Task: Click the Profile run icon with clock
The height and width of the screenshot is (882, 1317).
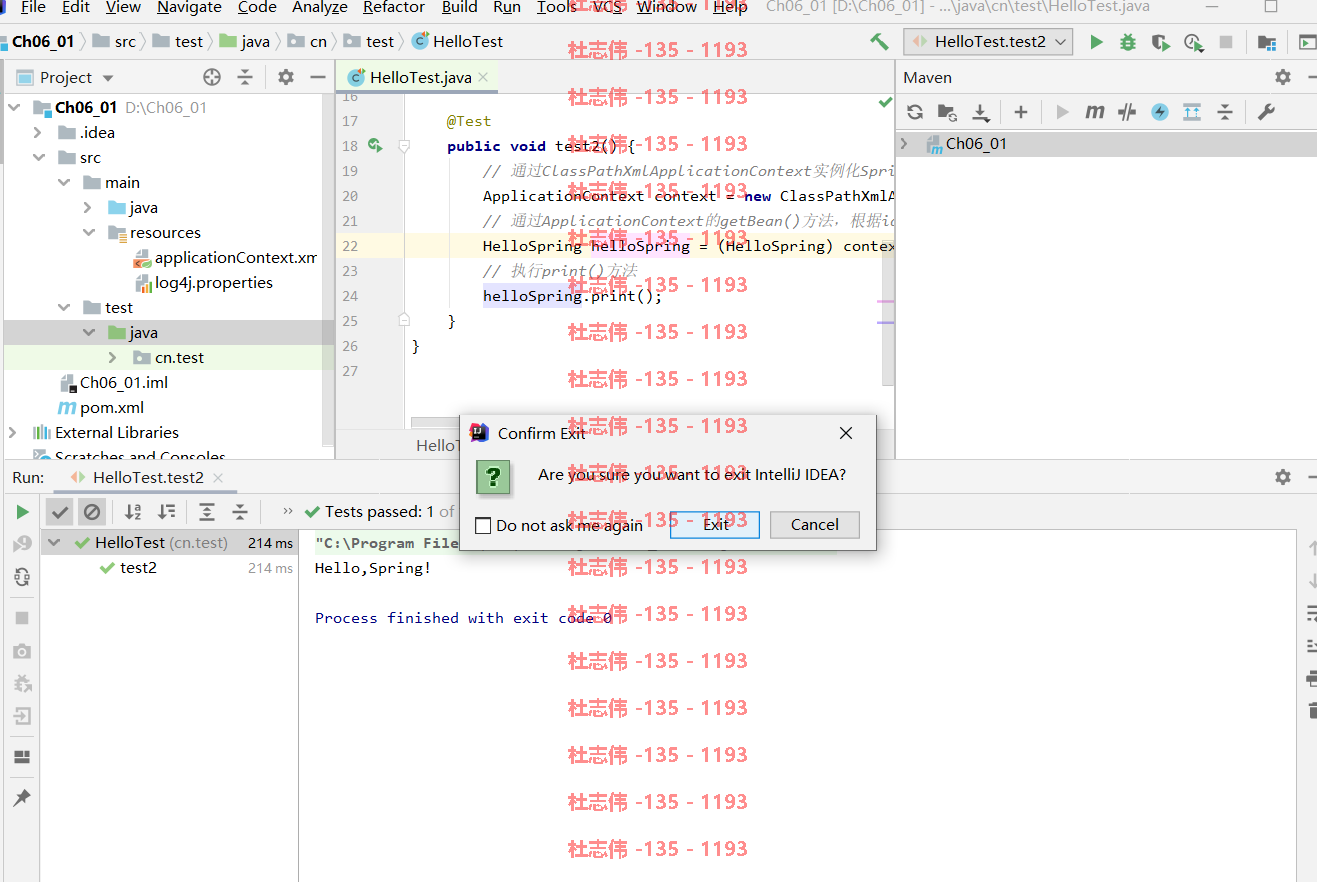Action: 1192,42
